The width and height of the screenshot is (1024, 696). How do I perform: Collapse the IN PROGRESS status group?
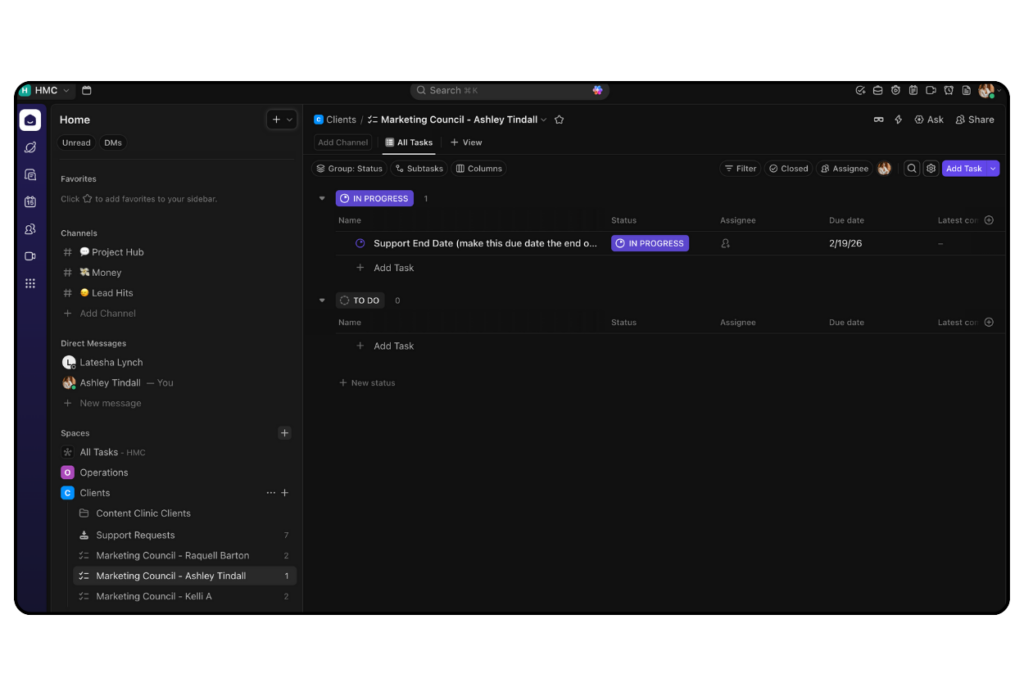tap(322, 198)
